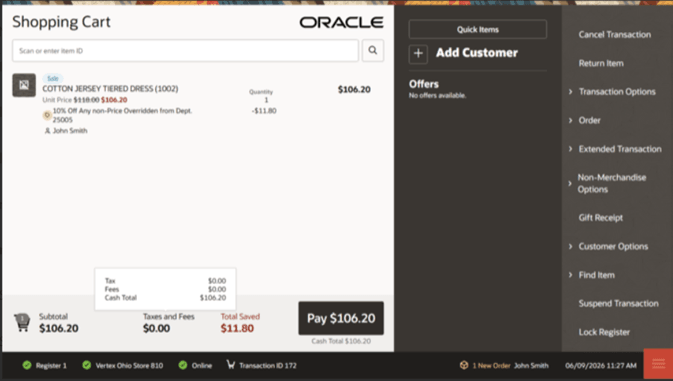Click the Online status text

tap(202, 366)
